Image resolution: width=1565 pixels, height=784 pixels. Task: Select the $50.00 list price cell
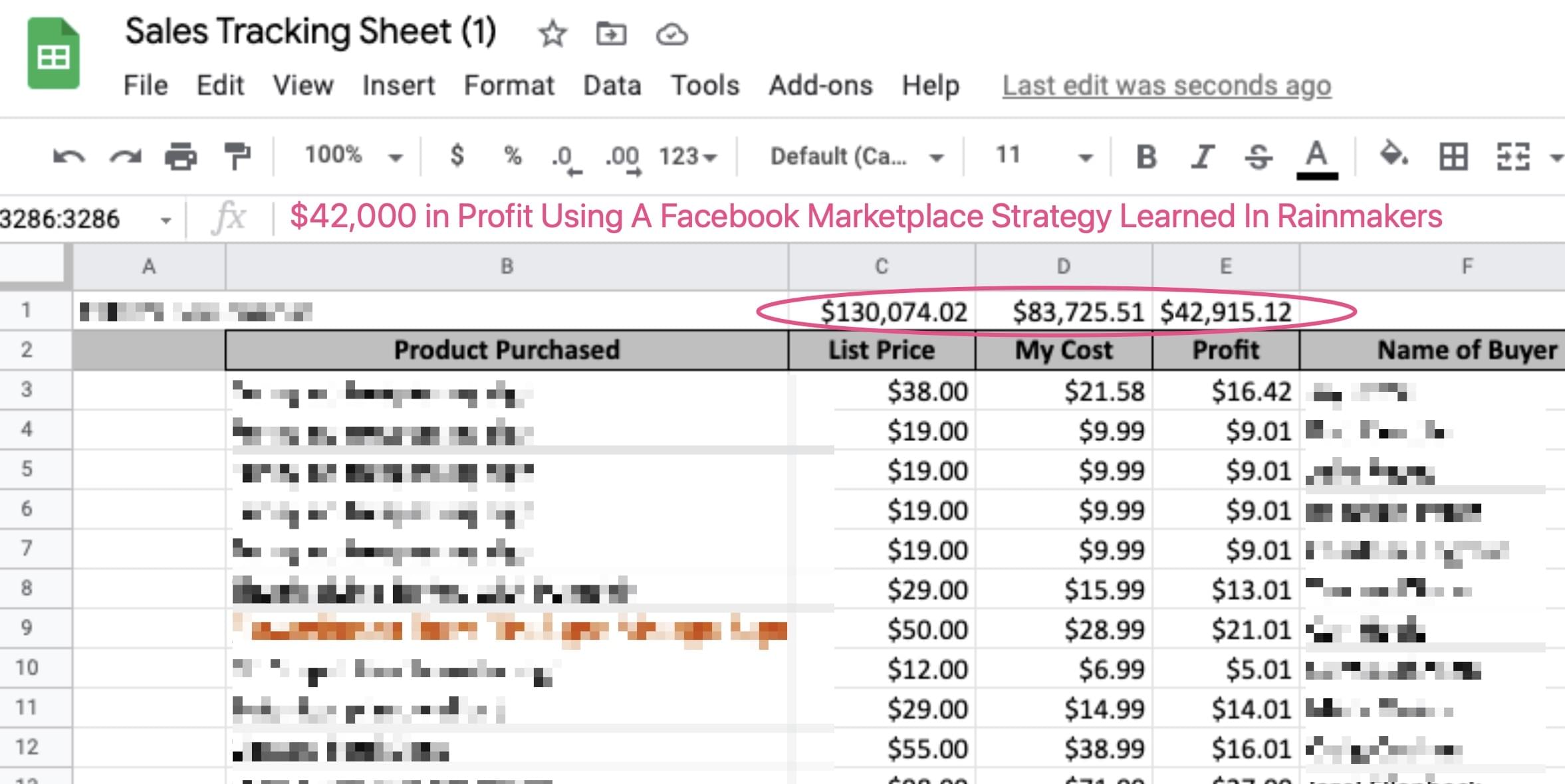tap(882, 629)
